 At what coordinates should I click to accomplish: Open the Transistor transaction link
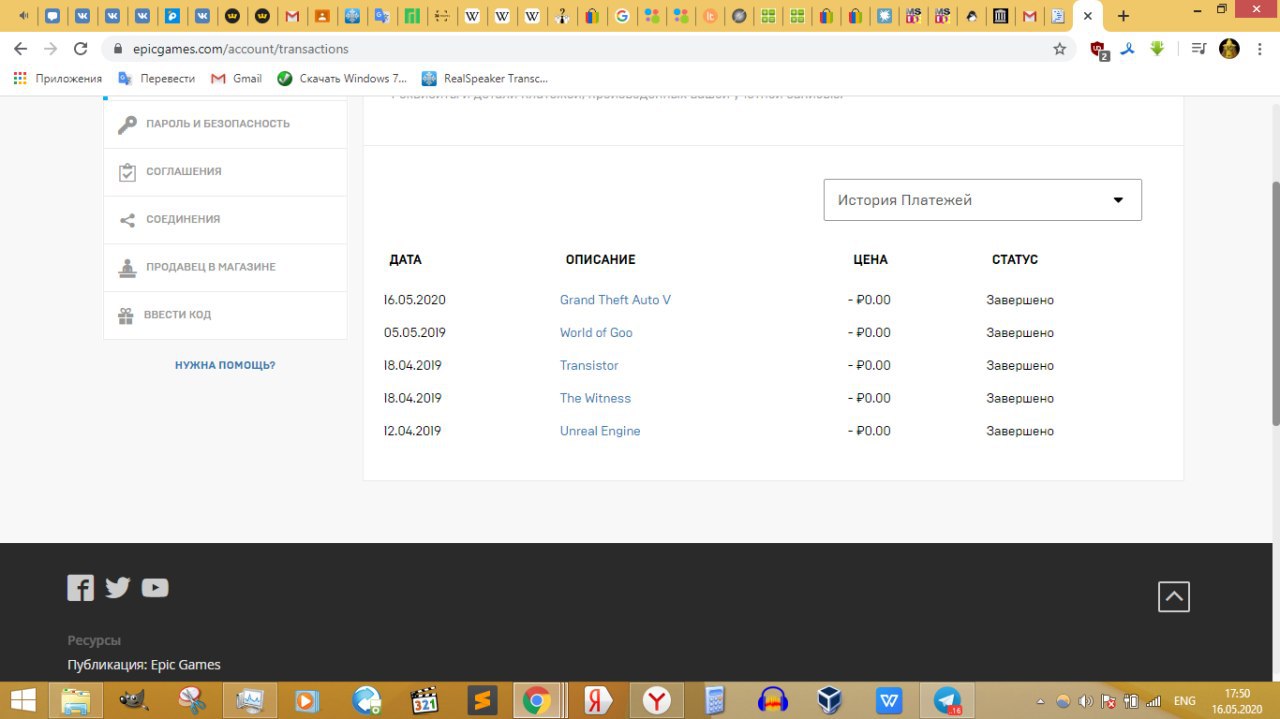point(589,366)
